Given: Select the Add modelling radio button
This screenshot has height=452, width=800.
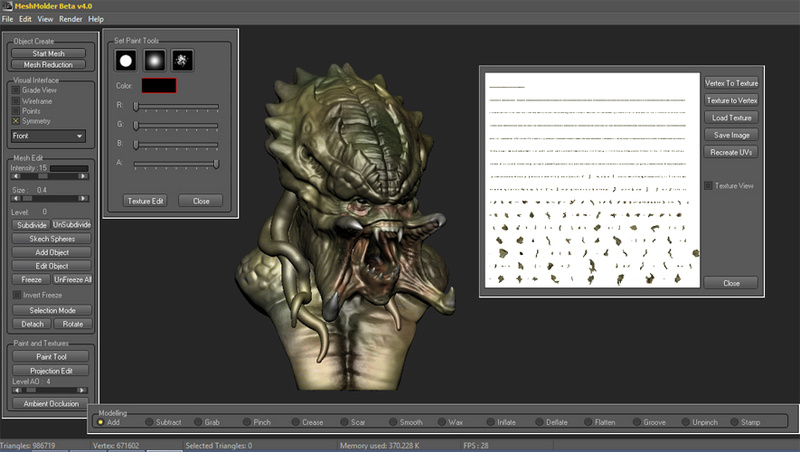Looking at the screenshot, I should point(101,422).
